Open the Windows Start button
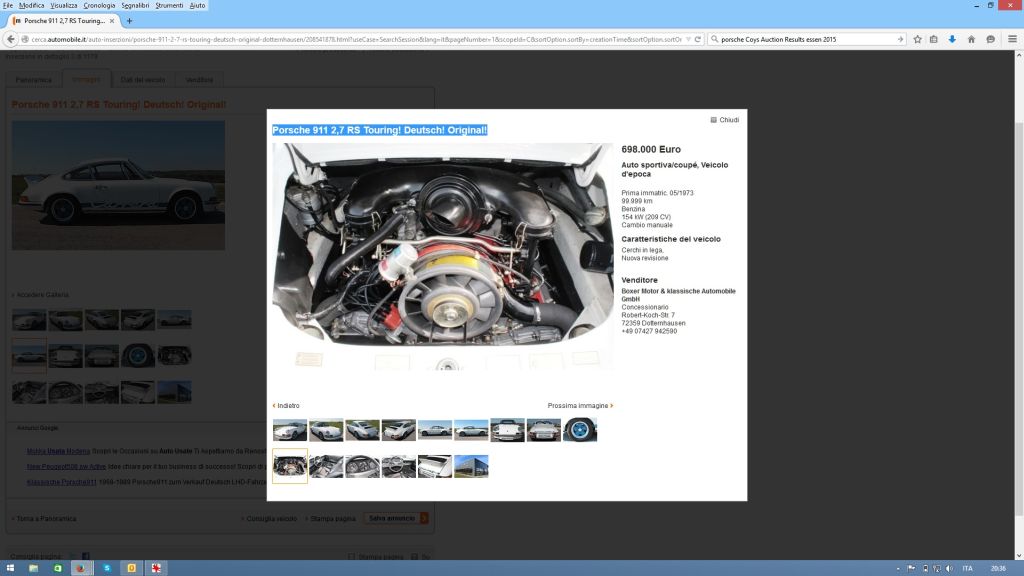The height and width of the screenshot is (576, 1024). coord(10,568)
